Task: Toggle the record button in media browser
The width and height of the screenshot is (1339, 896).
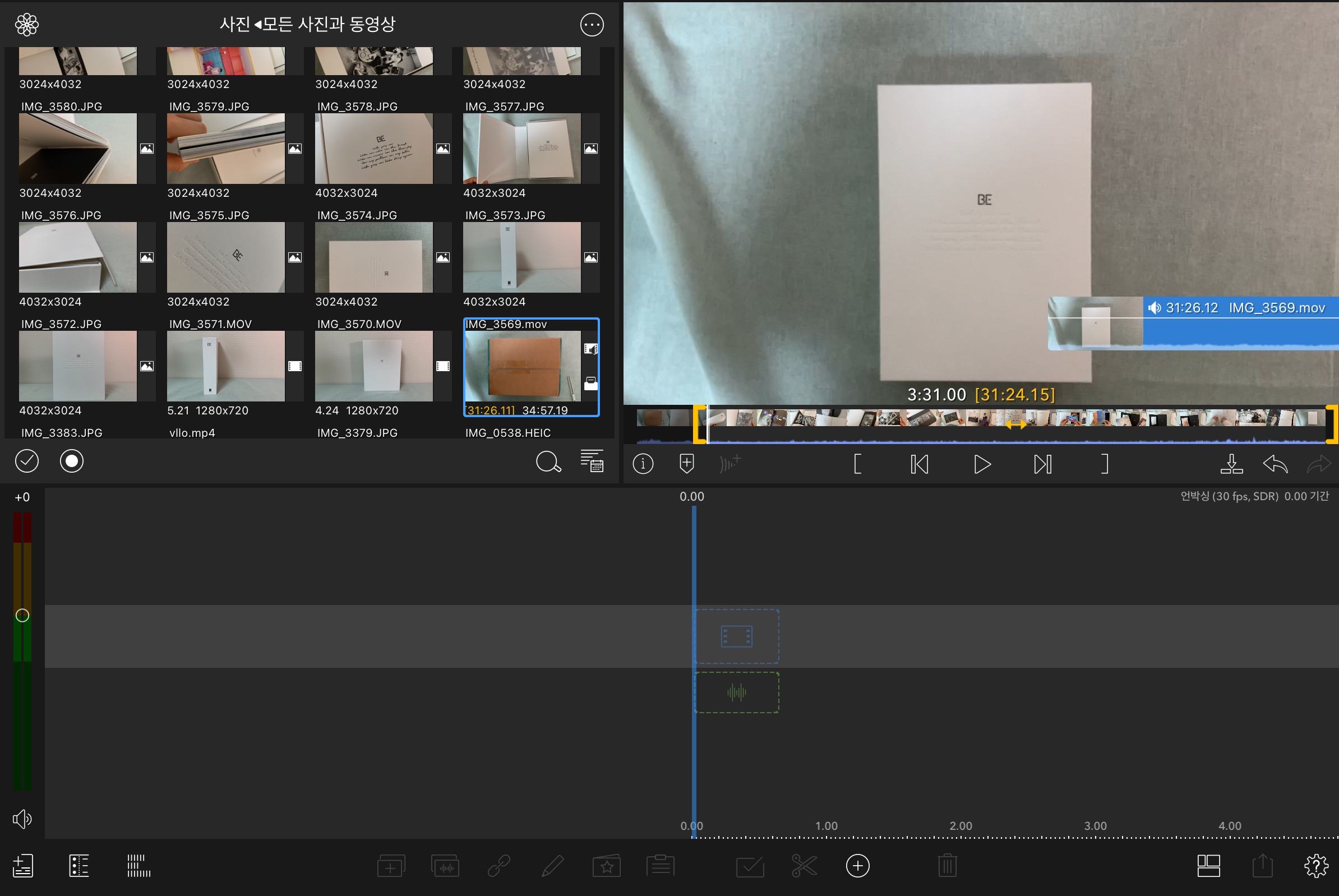Action: [71, 461]
